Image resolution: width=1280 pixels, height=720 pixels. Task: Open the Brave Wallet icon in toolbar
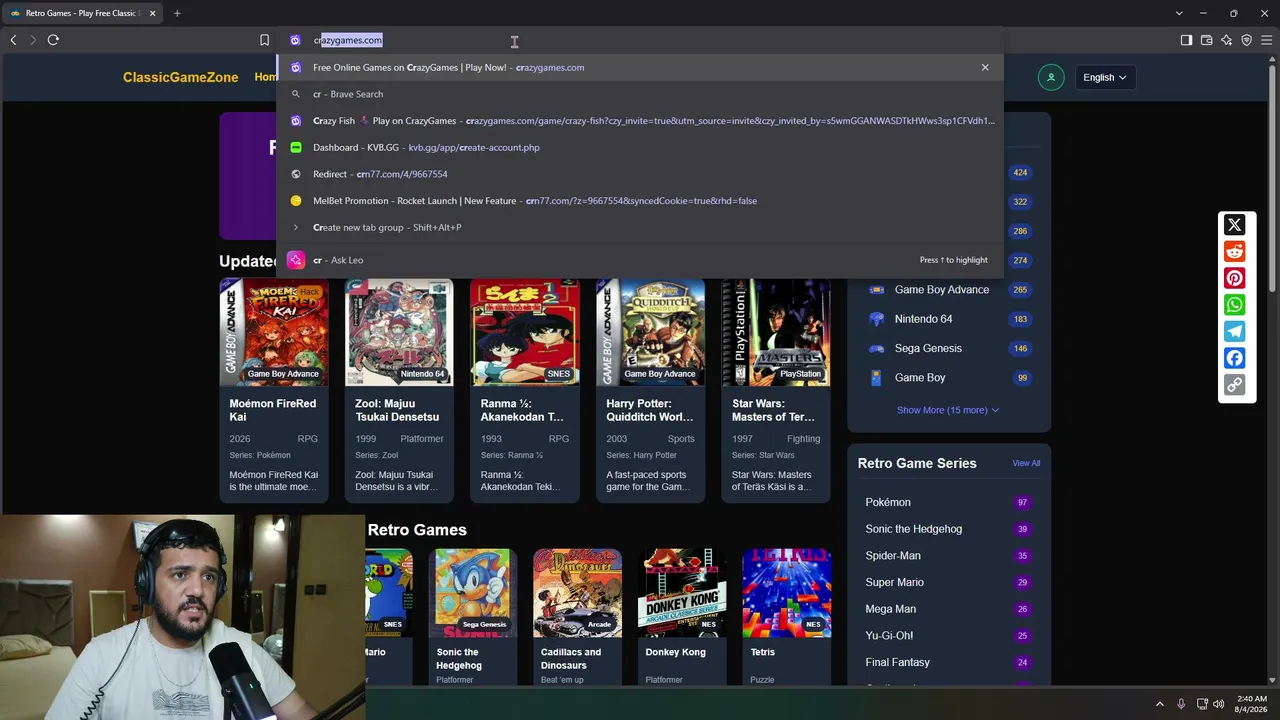click(1206, 40)
